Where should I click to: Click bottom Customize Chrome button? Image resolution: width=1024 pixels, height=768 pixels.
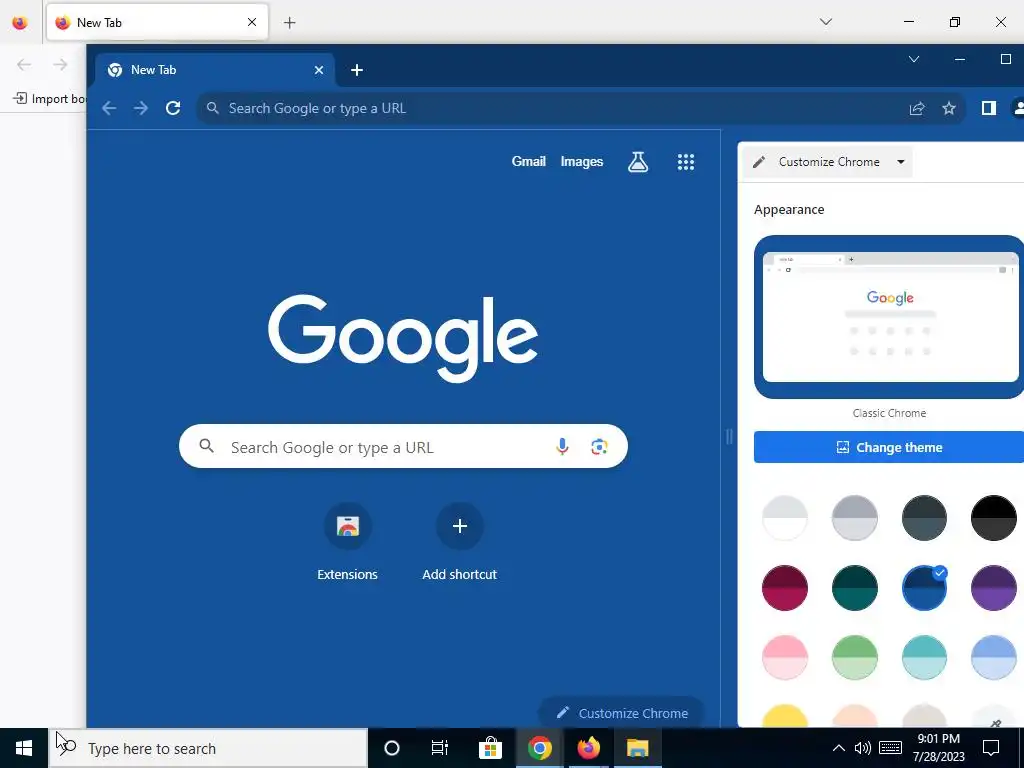[622, 713]
